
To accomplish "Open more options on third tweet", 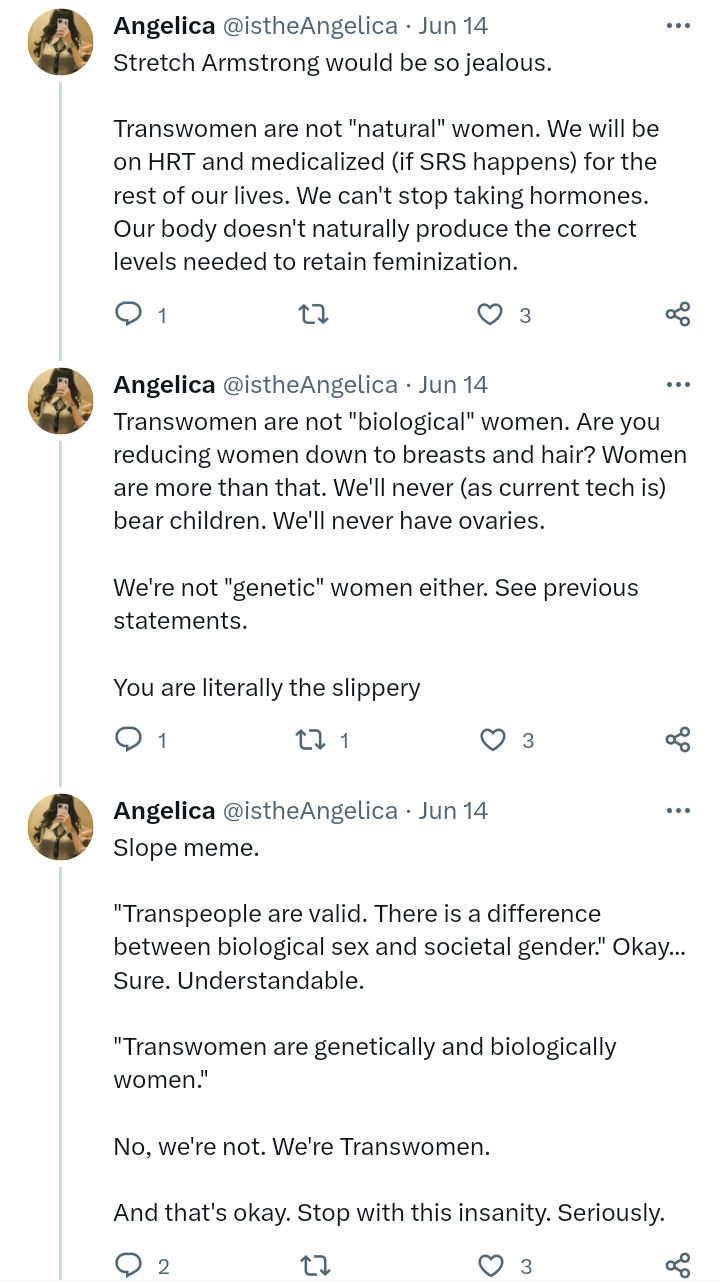I will tap(677, 810).
